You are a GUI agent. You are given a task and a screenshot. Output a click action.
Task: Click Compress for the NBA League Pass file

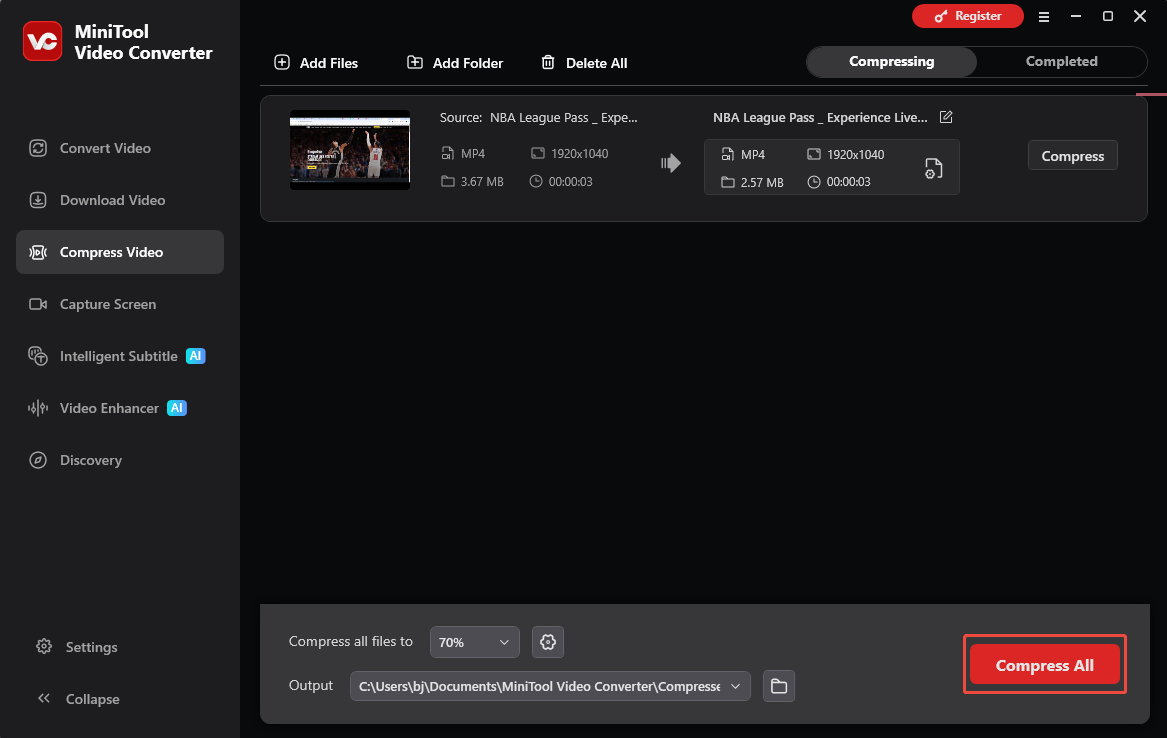point(1072,155)
